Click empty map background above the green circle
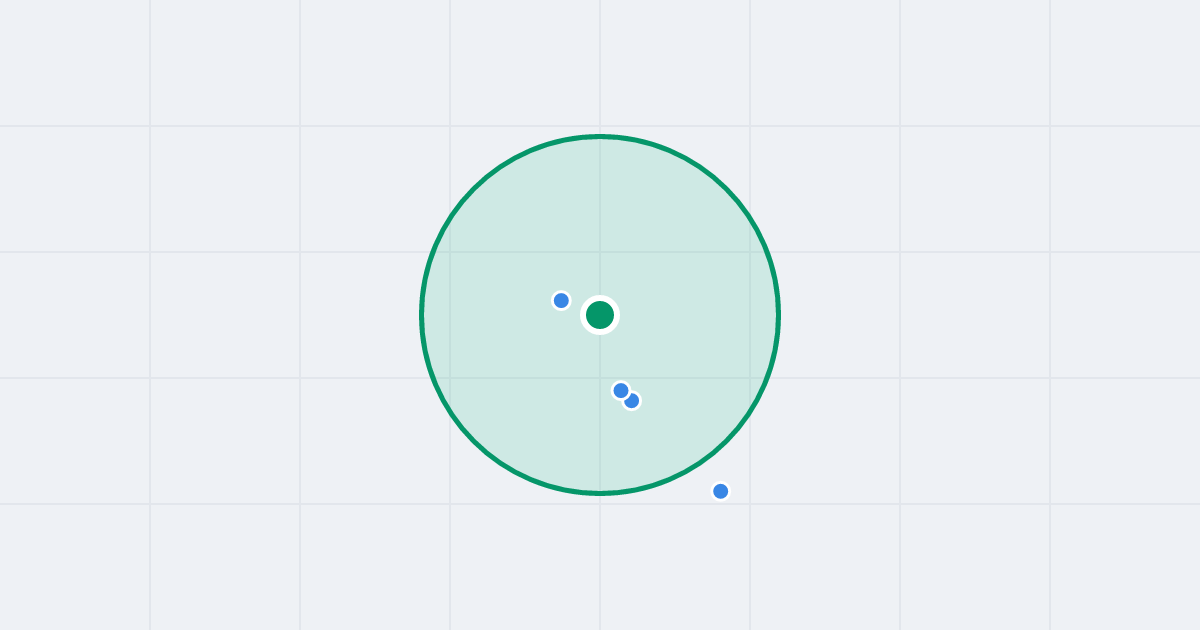The image size is (1200, 630). (x=600, y=65)
